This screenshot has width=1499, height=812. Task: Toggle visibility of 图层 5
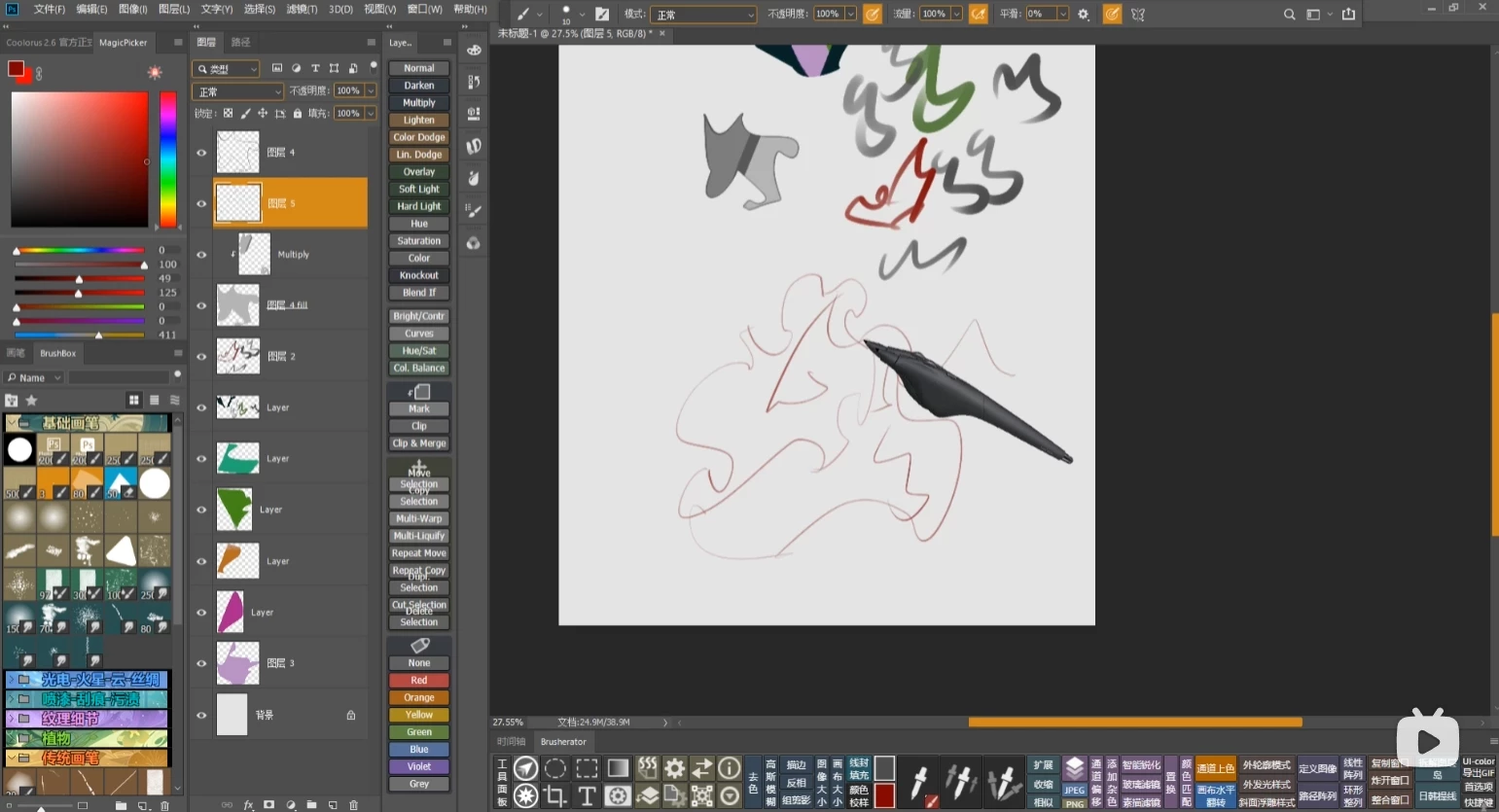pyautogui.click(x=201, y=203)
